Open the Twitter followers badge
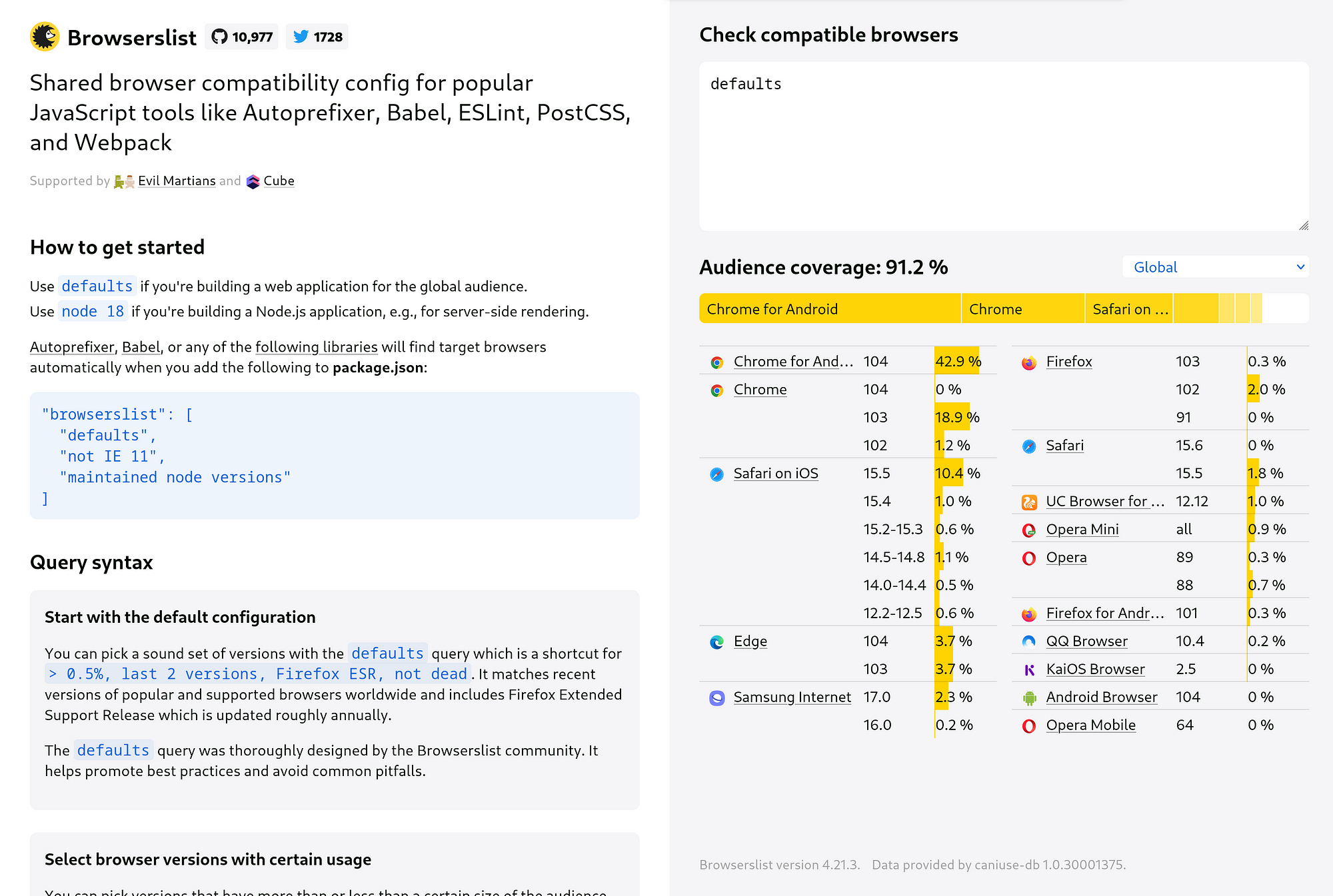This screenshot has height=896, width=1333. tap(317, 37)
